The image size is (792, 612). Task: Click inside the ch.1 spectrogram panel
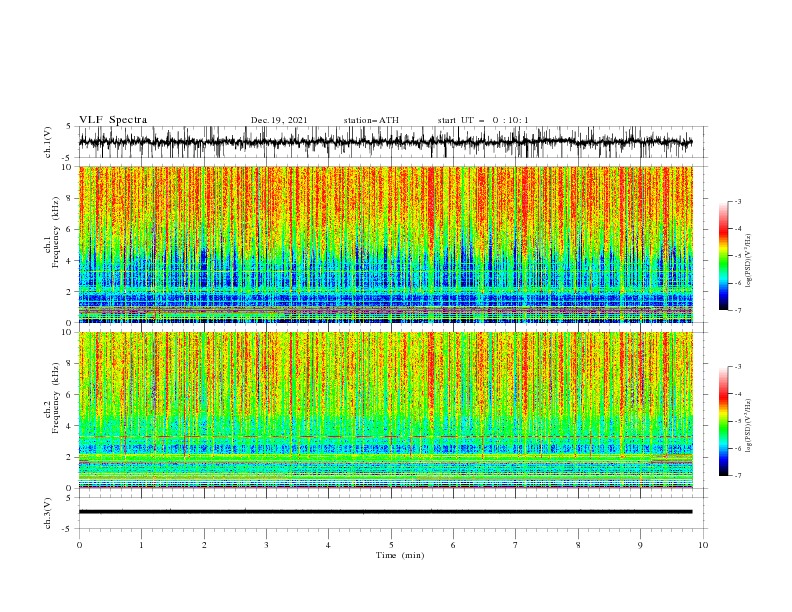click(385, 244)
